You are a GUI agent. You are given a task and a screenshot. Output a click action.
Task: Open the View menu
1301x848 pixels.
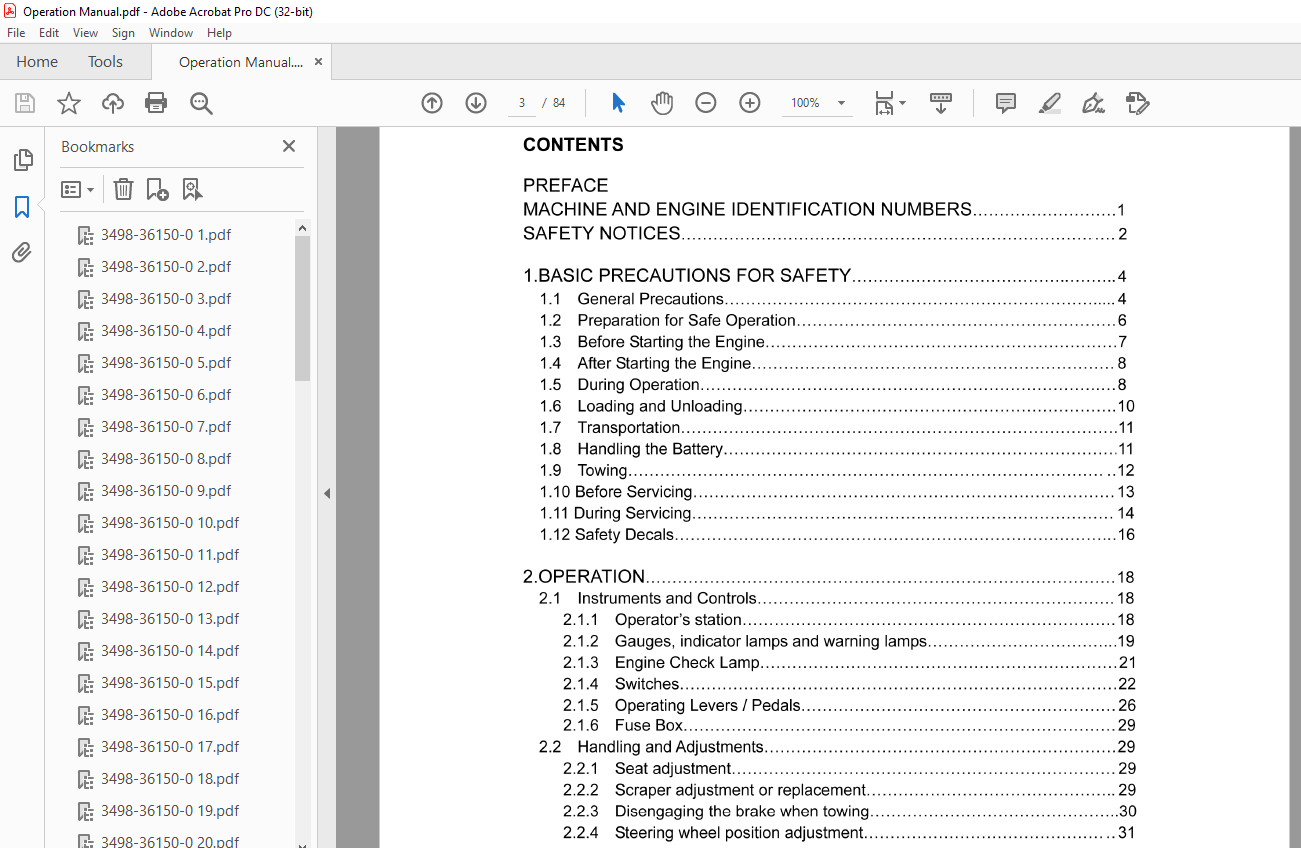[x=85, y=33]
